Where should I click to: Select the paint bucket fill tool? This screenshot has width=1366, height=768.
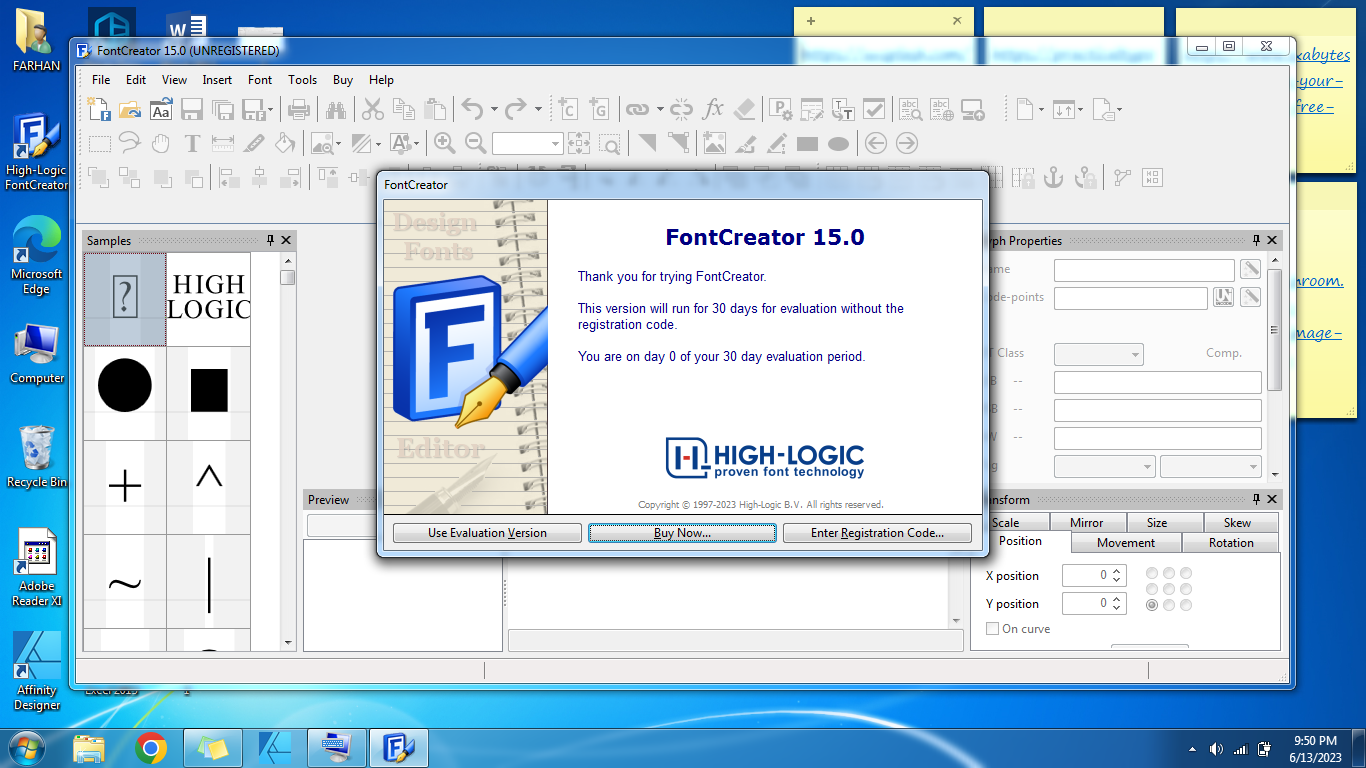(285, 143)
